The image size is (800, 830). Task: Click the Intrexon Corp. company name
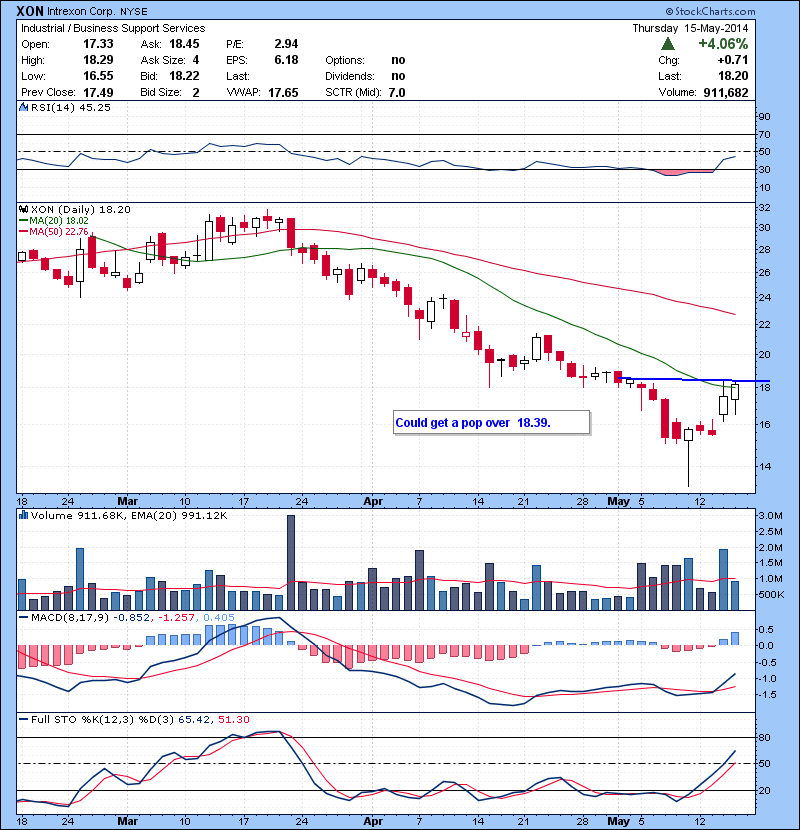tap(82, 11)
